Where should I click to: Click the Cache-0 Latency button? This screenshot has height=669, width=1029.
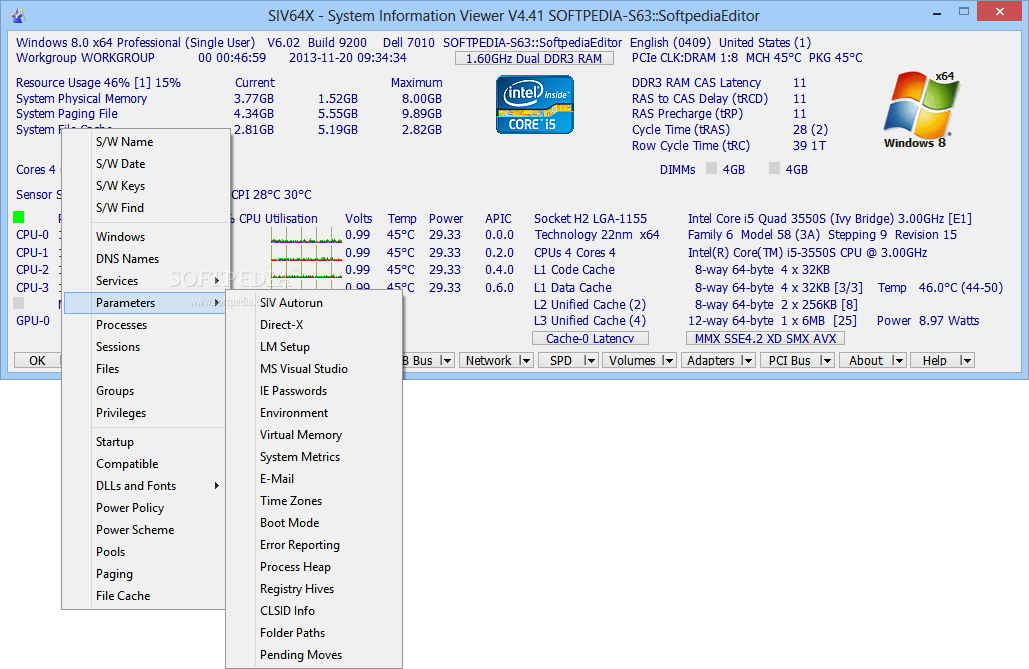[590, 338]
